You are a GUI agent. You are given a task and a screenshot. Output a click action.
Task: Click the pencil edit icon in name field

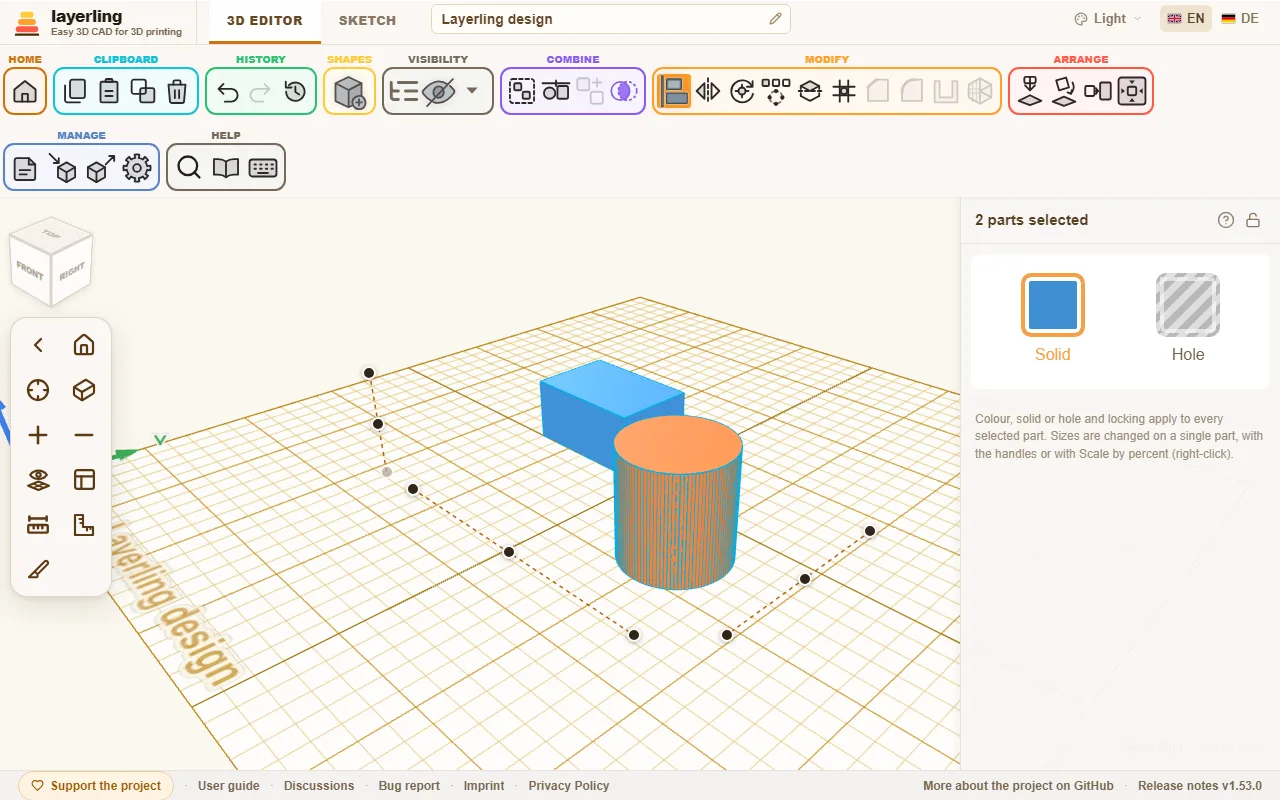click(775, 19)
